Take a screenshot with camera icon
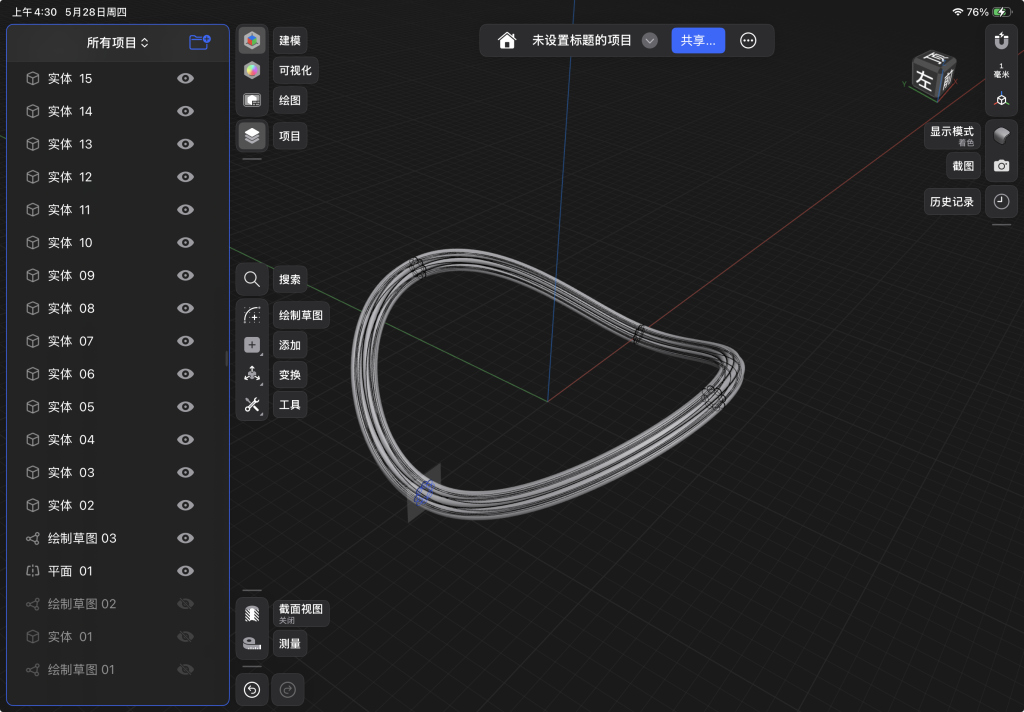This screenshot has height=712, width=1024. (1001, 166)
